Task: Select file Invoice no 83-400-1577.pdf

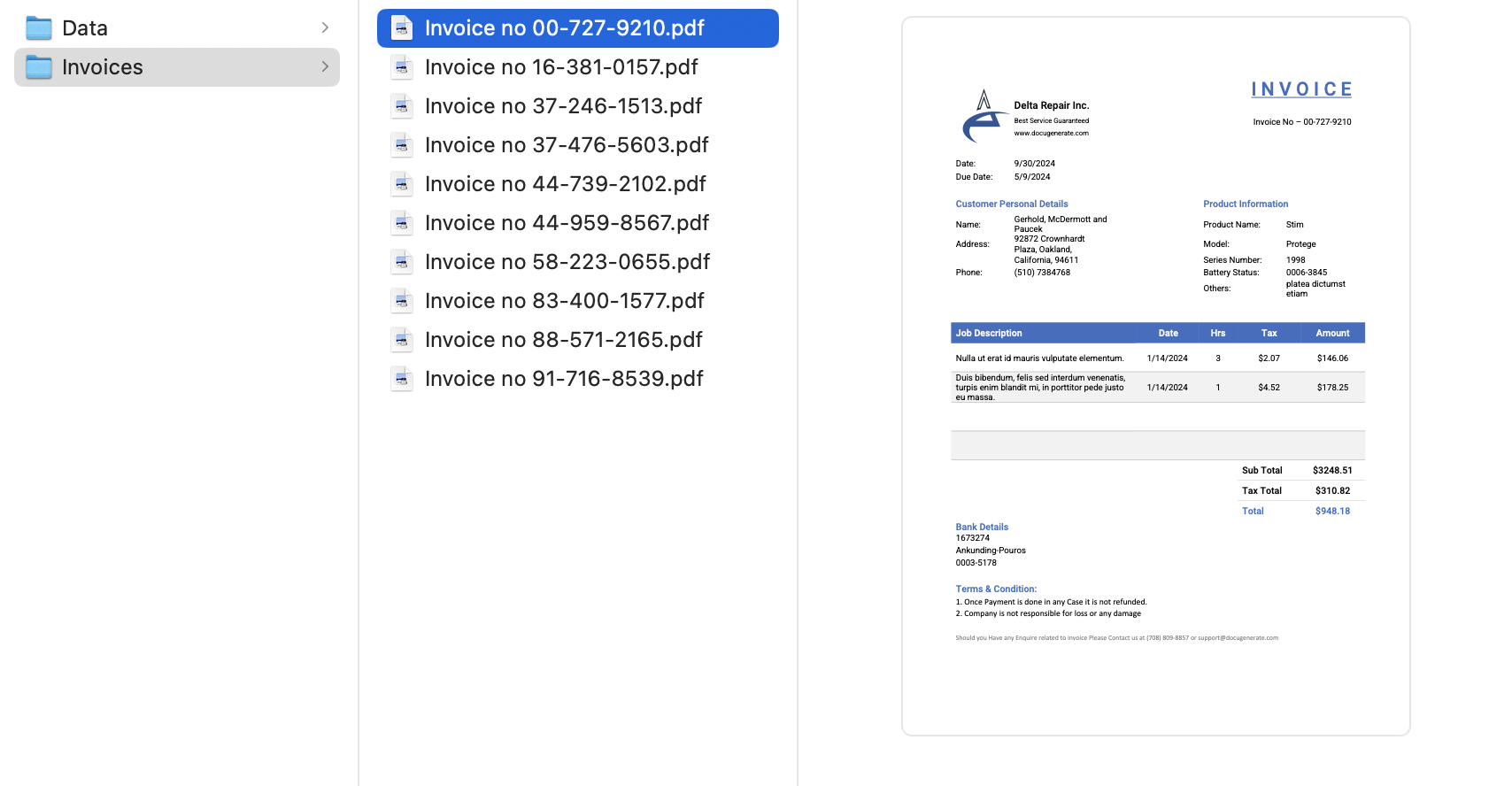Action: [564, 301]
